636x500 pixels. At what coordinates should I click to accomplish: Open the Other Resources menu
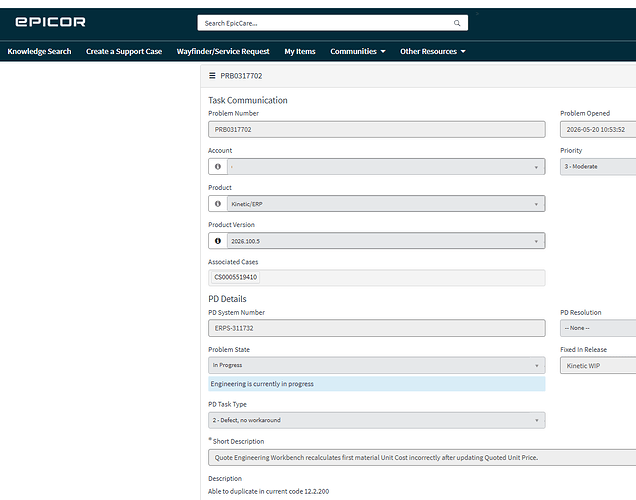click(433, 52)
